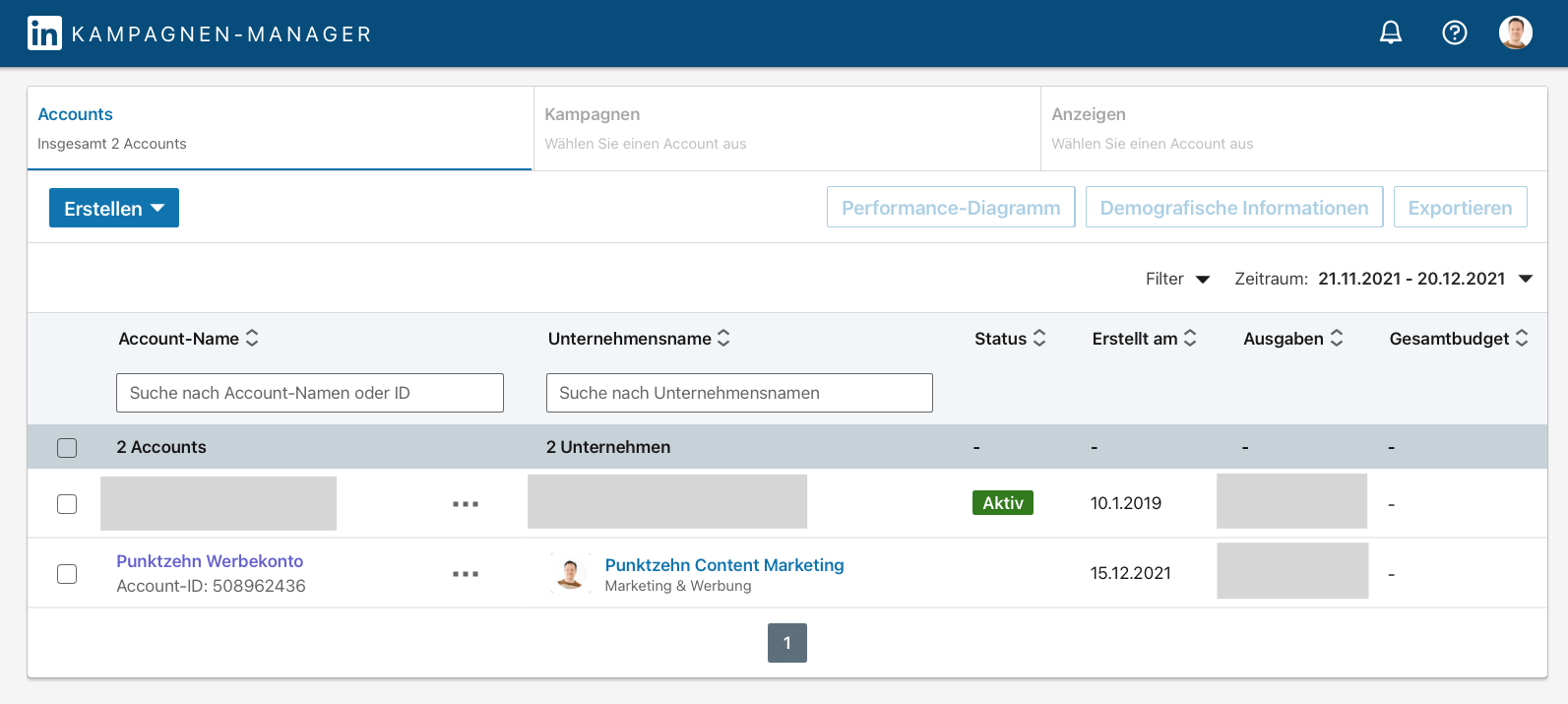Image resolution: width=1568 pixels, height=704 pixels.
Task: Open the notifications bell
Action: (x=1390, y=32)
